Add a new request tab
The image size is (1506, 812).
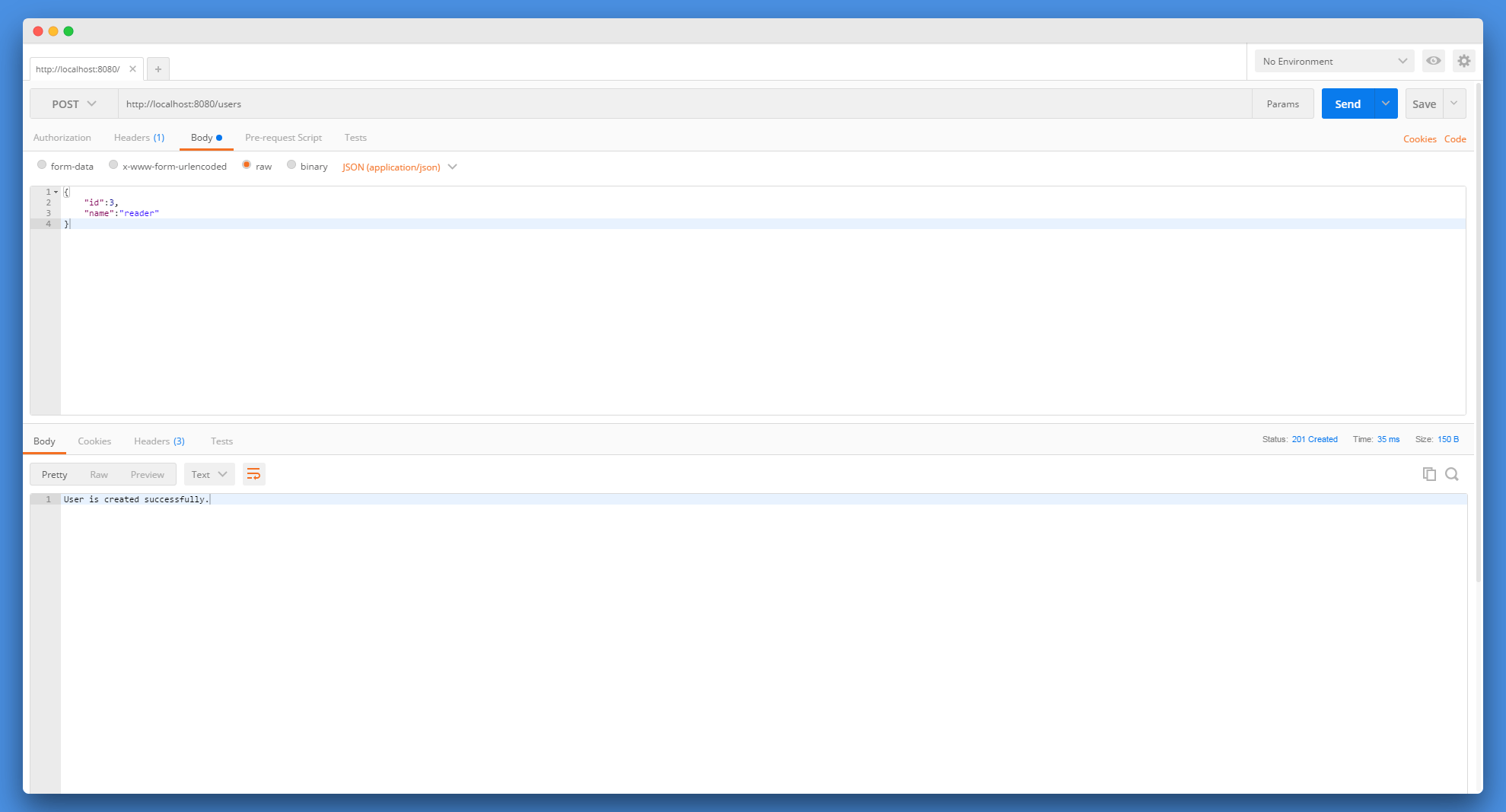[x=158, y=69]
